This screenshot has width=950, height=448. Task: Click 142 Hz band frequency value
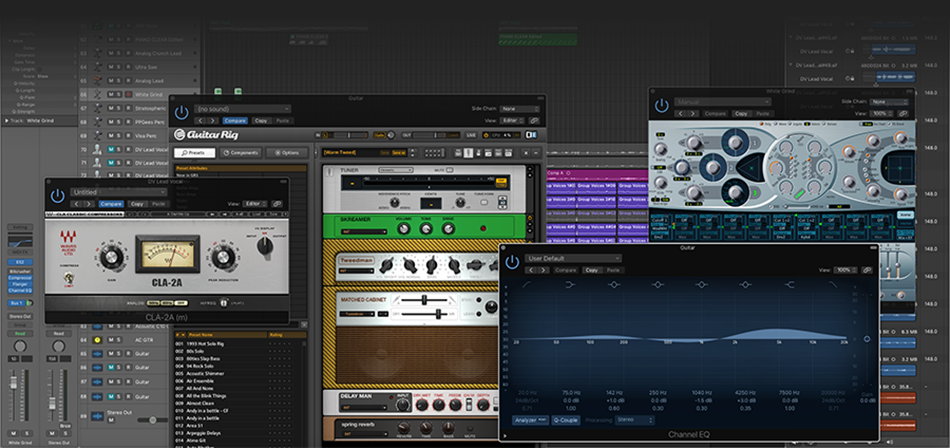tap(614, 393)
